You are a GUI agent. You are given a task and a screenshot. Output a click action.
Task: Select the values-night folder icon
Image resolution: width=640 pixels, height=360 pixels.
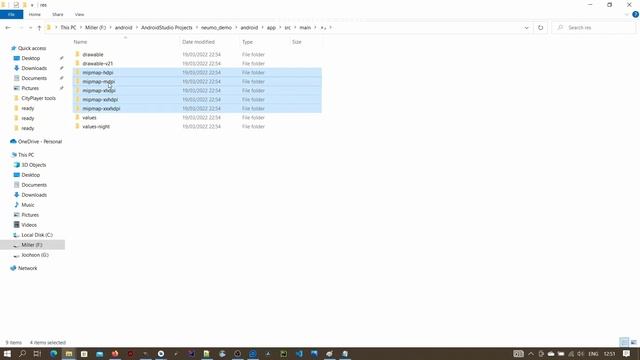77,127
